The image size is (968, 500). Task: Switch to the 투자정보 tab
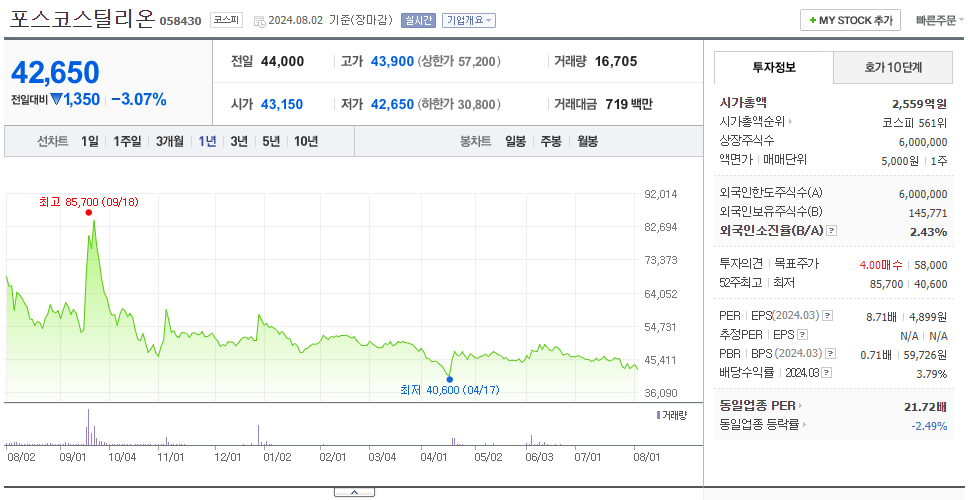(x=774, y=68)
